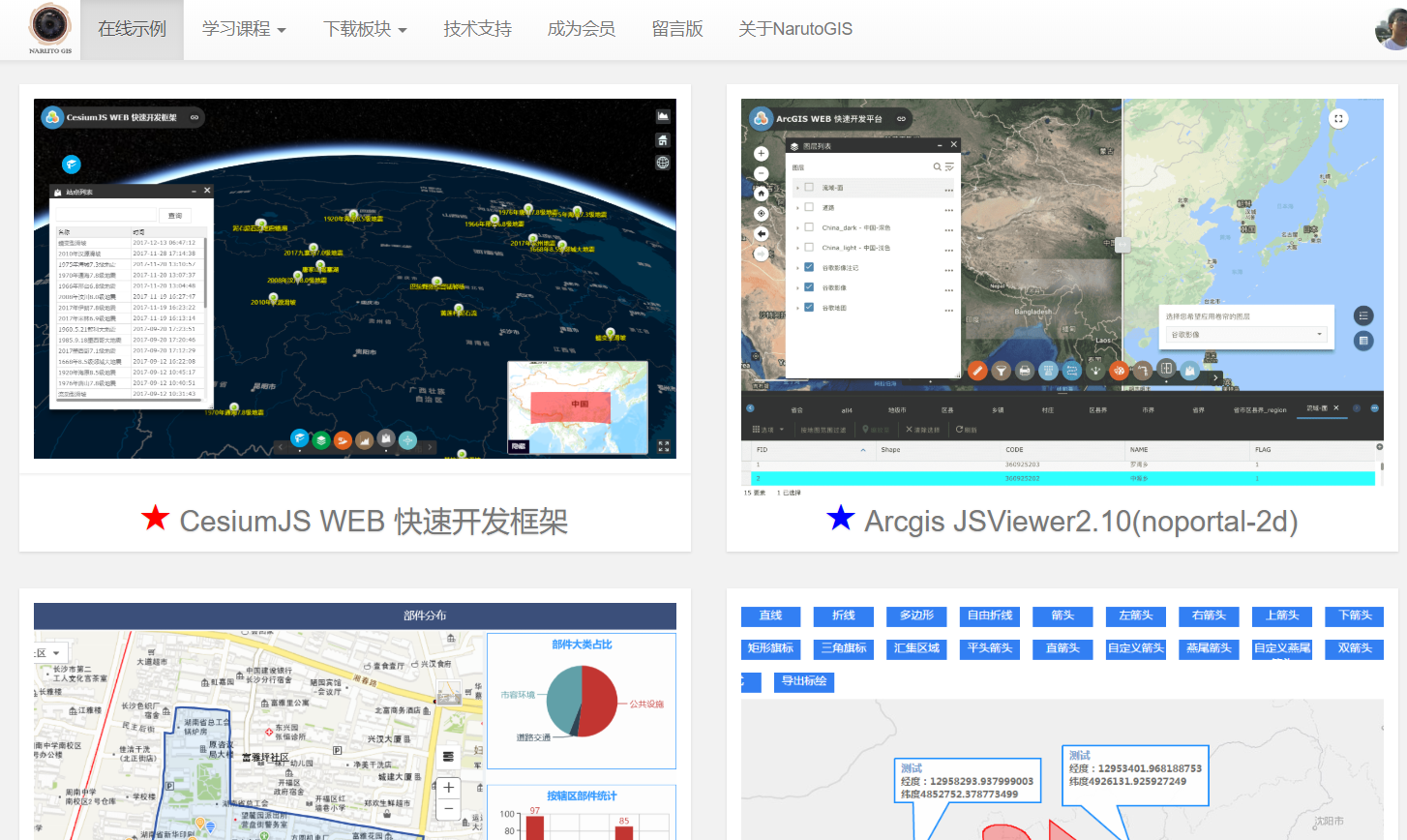1407x840 pixels.
Task: Open the 技术支持 nav item
Action: tap(477, 29)
